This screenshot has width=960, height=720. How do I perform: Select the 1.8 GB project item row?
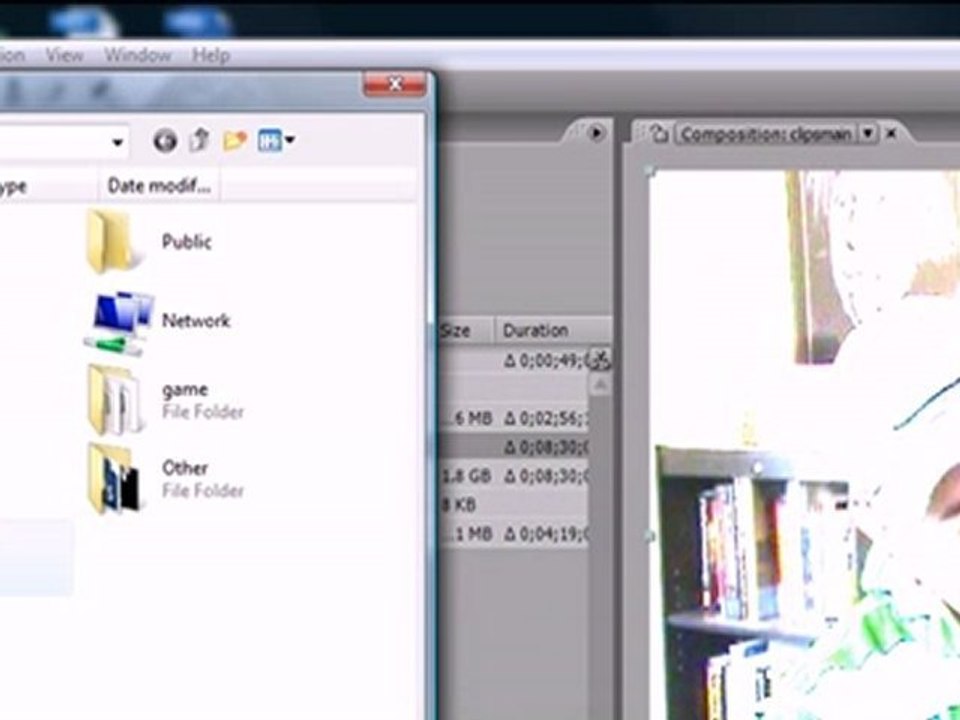tap(513, 476)
